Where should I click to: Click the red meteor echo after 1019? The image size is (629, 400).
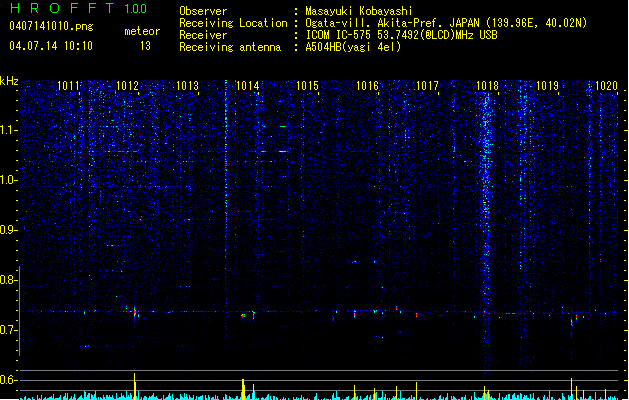(x=572, y=322)
